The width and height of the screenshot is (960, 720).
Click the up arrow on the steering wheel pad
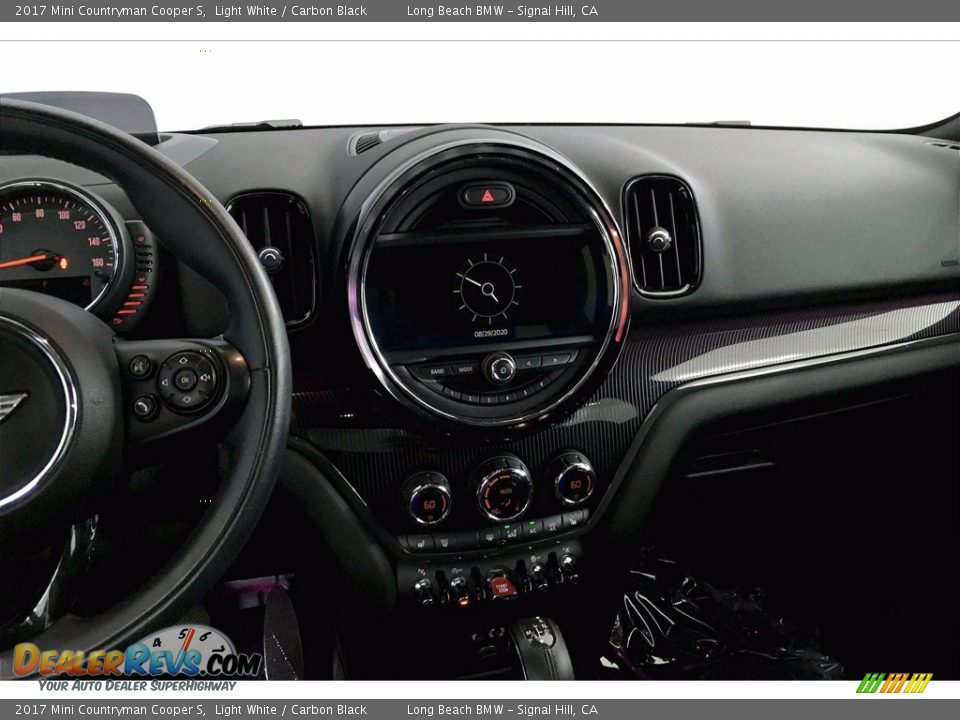coord(183,362)
